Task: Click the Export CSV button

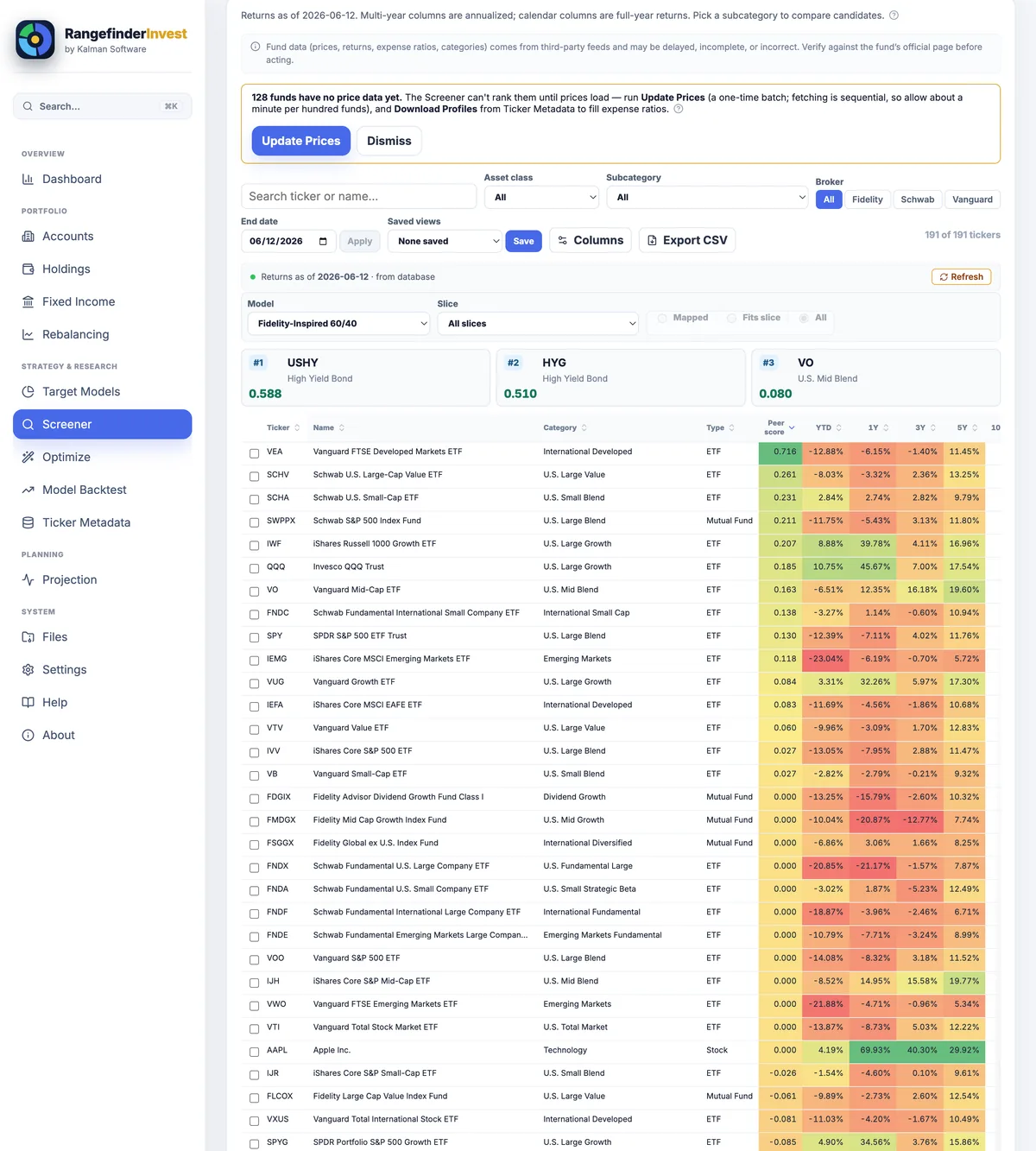Action: tap(687, 240)
